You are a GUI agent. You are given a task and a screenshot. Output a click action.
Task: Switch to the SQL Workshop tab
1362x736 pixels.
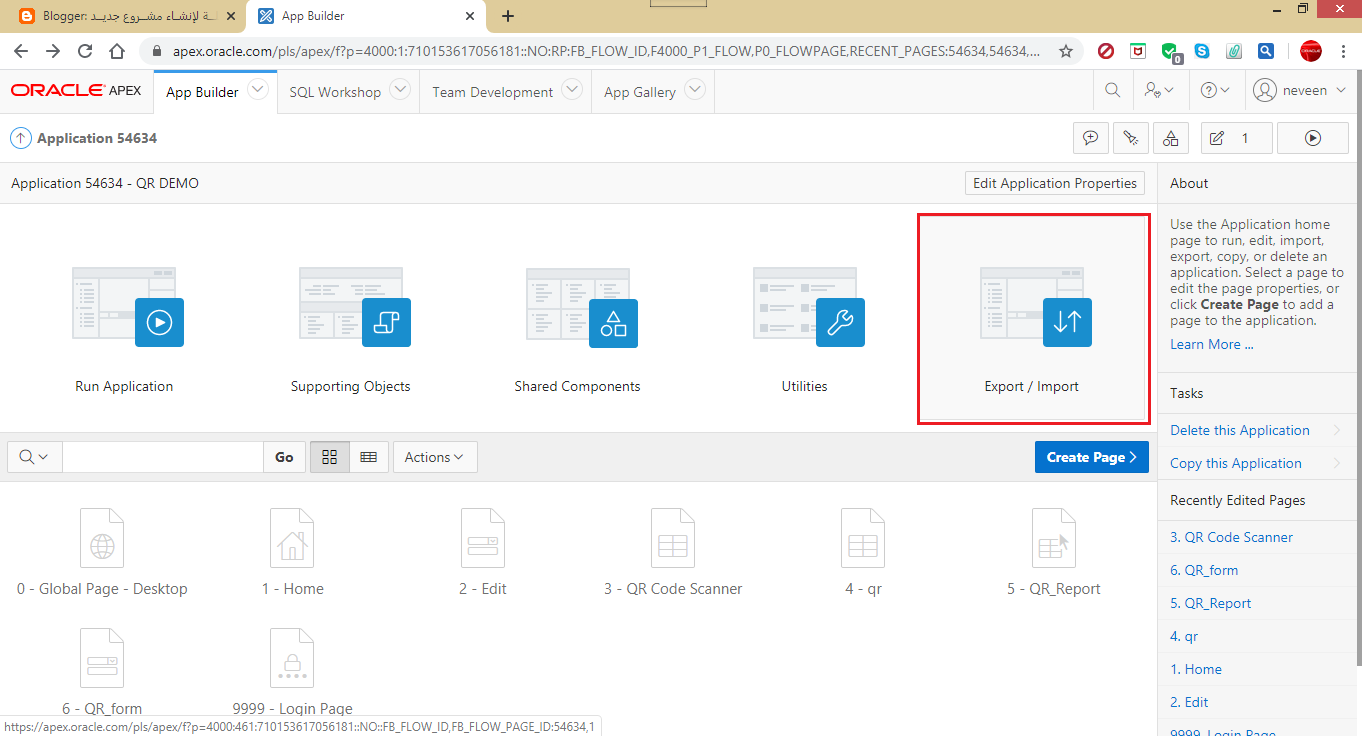(337, 90)
